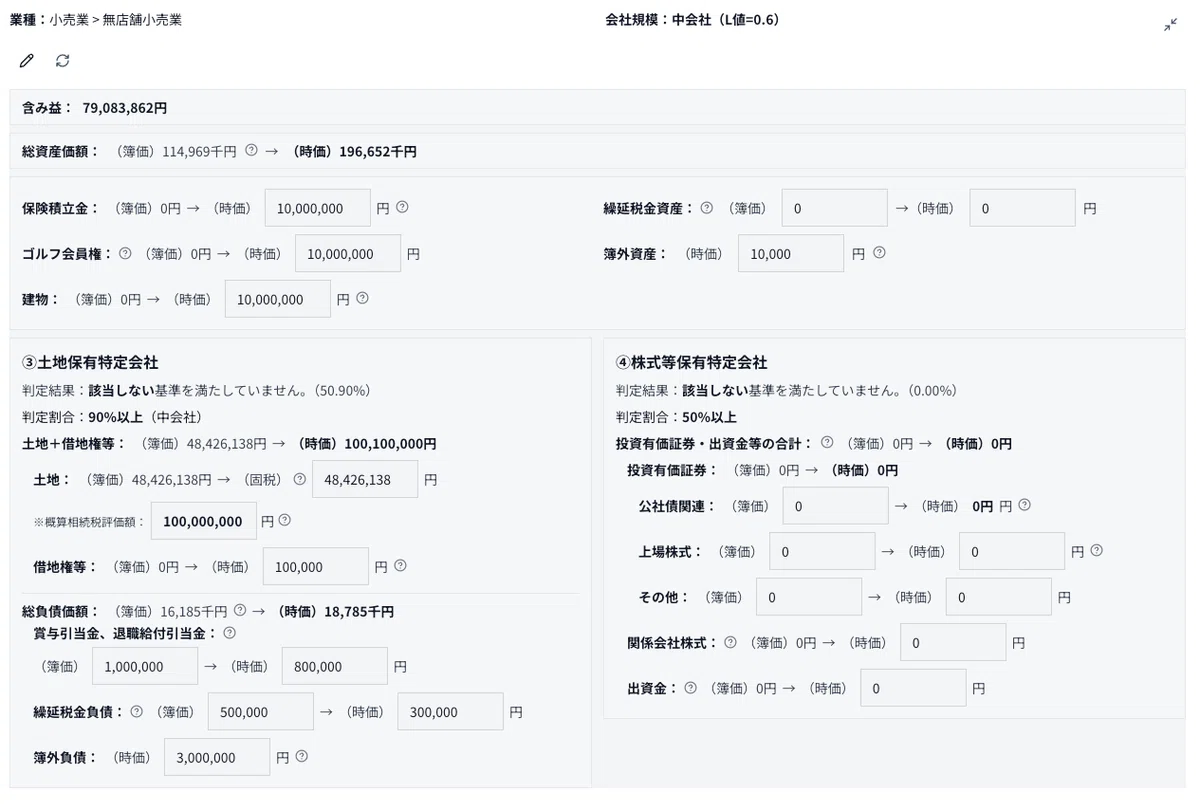Focus the 賞与引当金 market value field showing 800,000
This screenshot has height=809, width=1200.
coord(335,666)
